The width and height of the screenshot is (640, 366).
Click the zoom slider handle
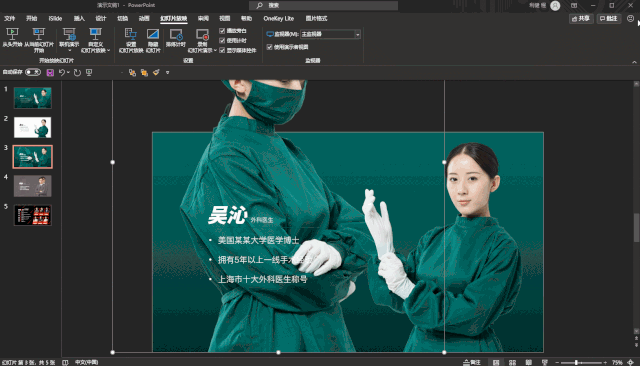click(x=576, y=362)
